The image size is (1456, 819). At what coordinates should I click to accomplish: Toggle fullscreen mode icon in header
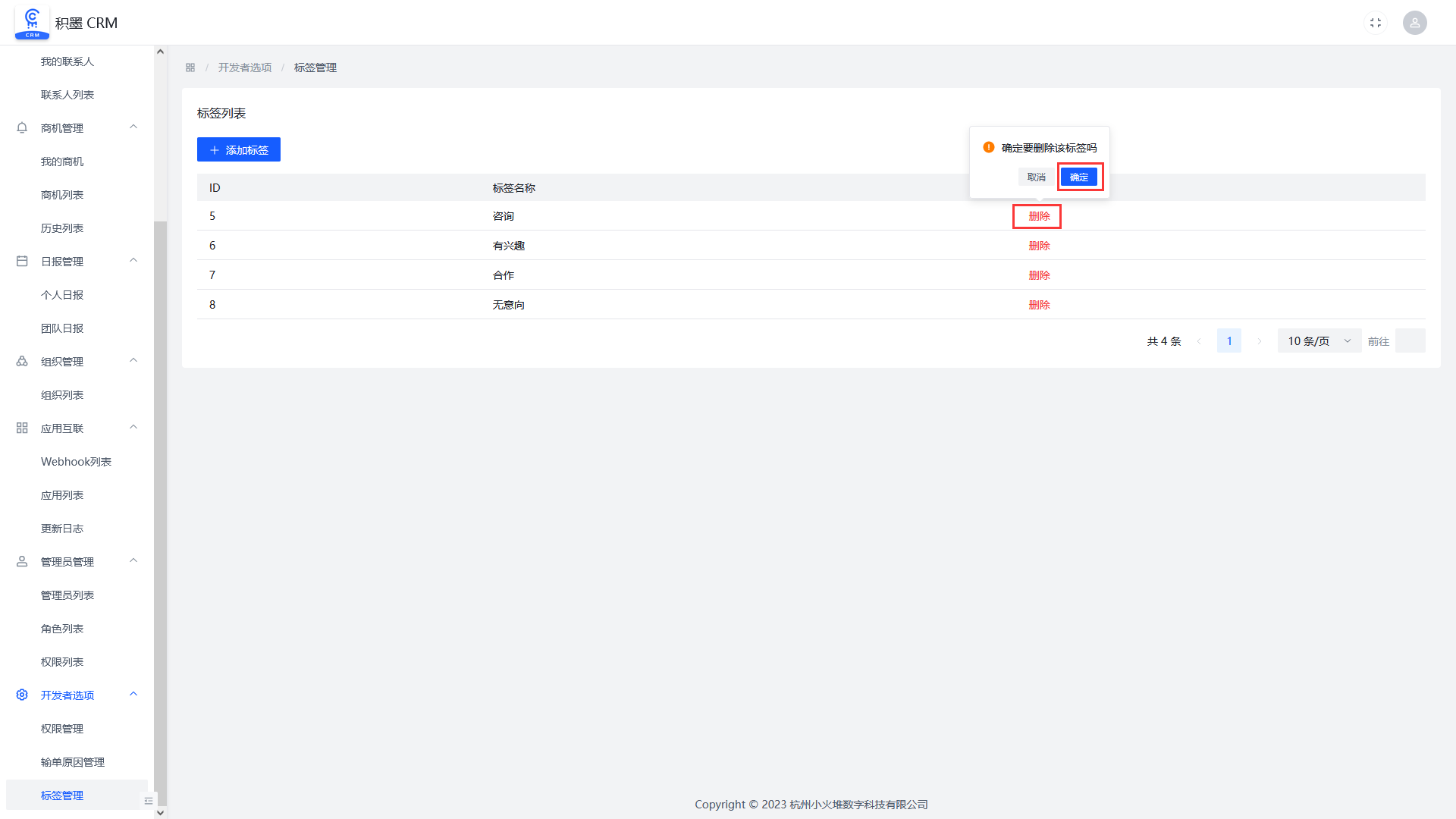click(x=1376, y=23)
